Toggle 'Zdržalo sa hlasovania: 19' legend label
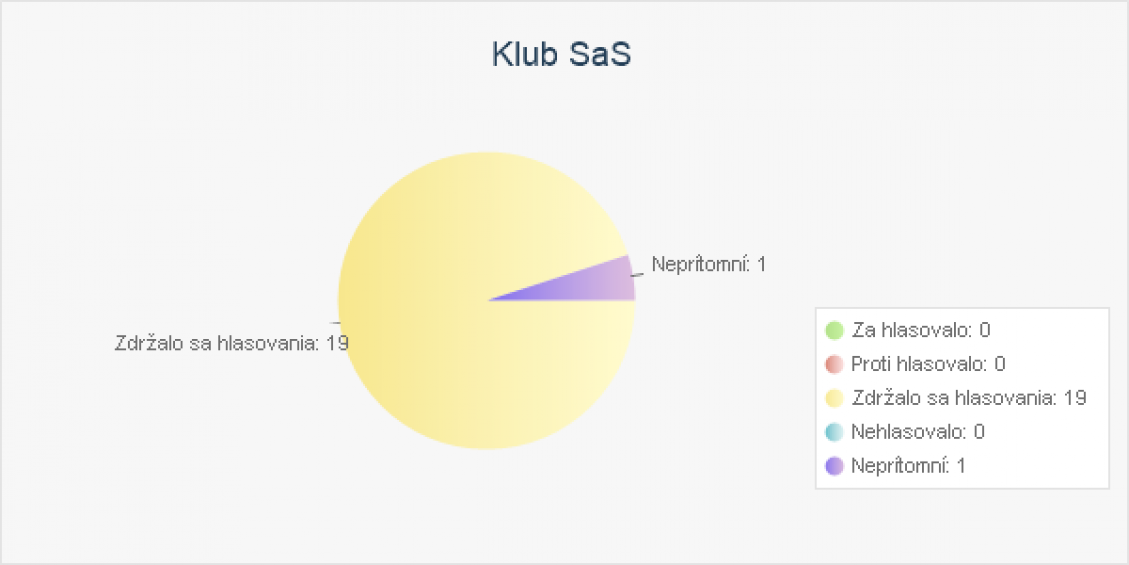 pos(969,398)
